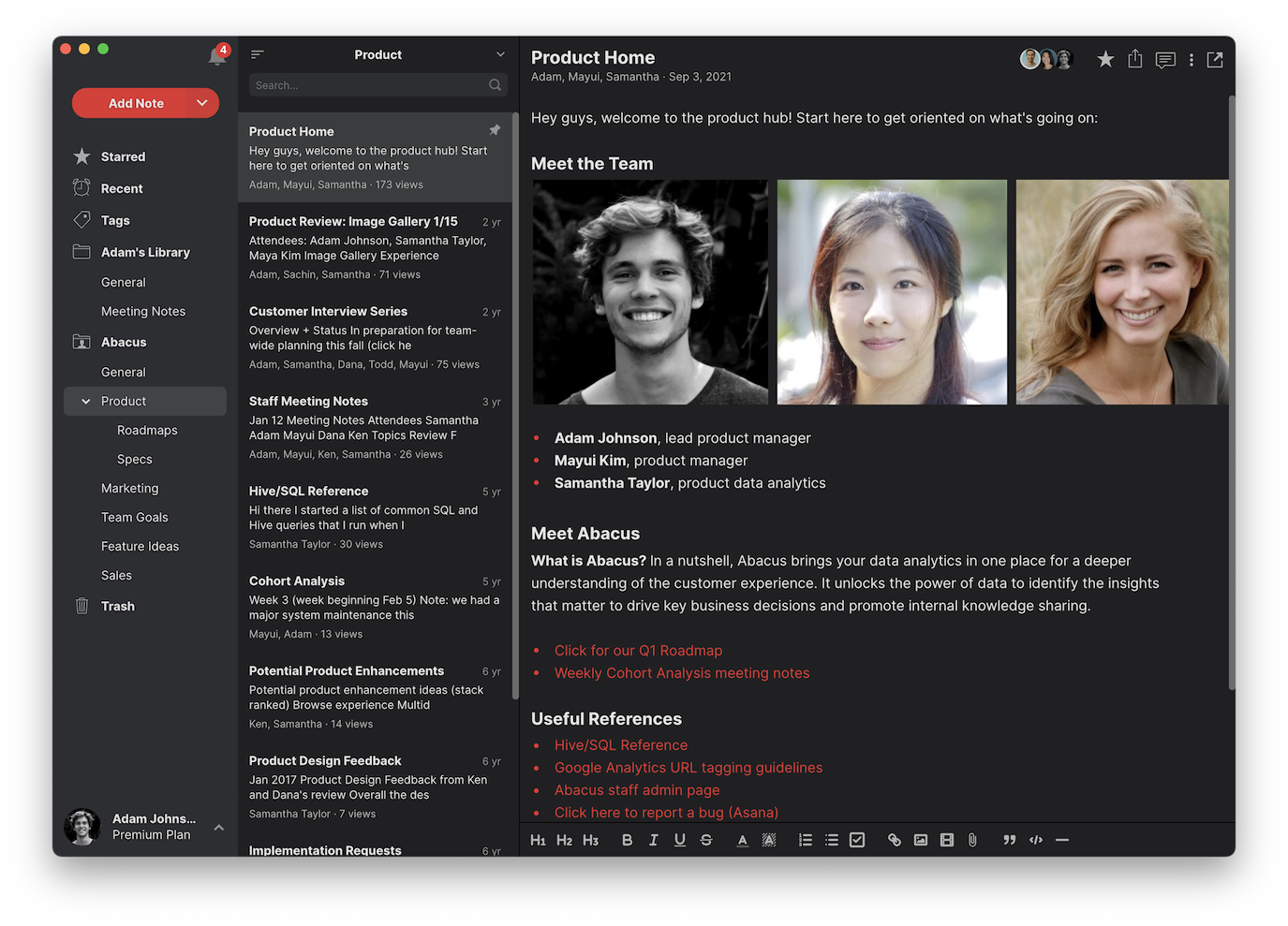Insert a video from the toolbar
This screenshot has width=1288, height=926.
pos(947,840)
